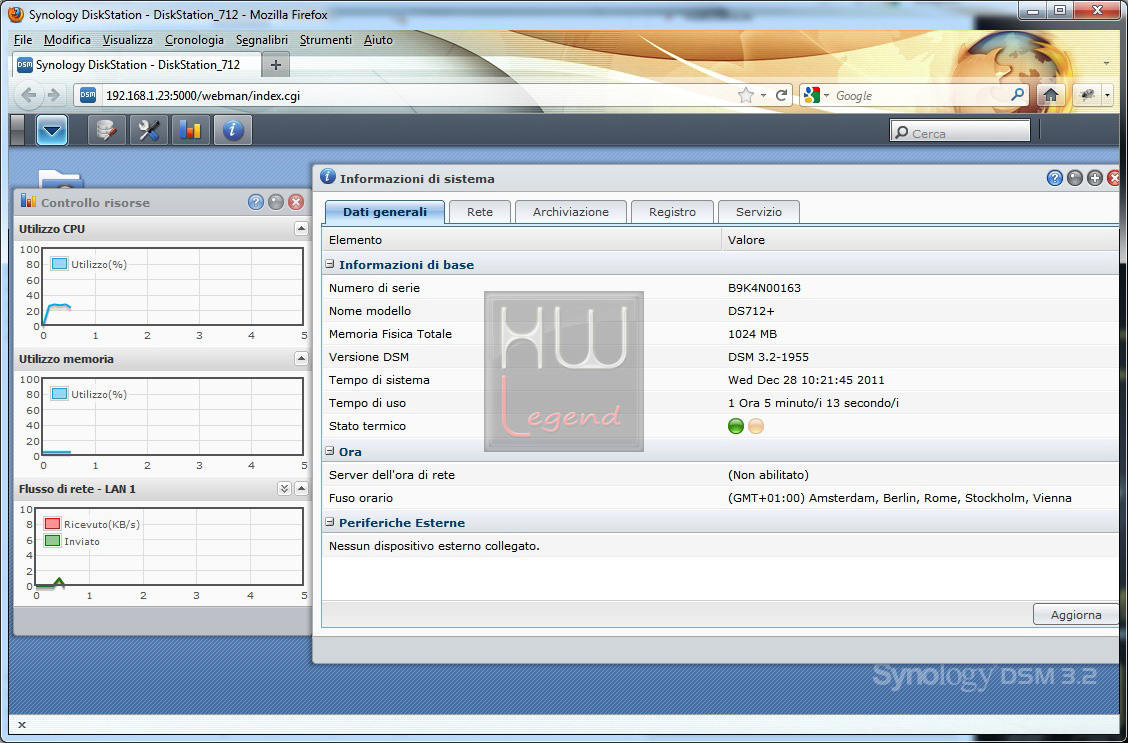Open the Segnalibri menu
The image size is (1128, 743).
[x=262, y=40]
